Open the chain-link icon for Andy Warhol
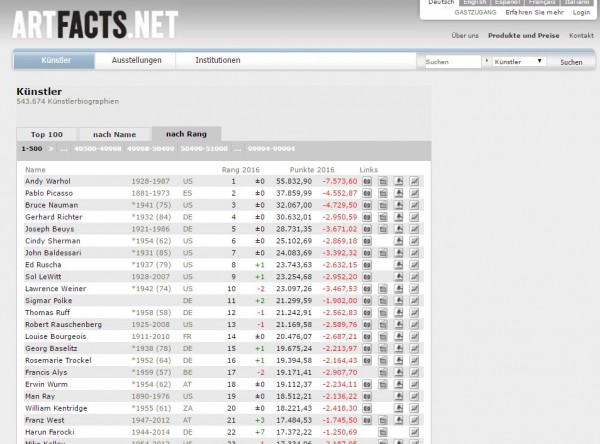The image size is (600, 444). pyautogui.click(x=367, y=181)
